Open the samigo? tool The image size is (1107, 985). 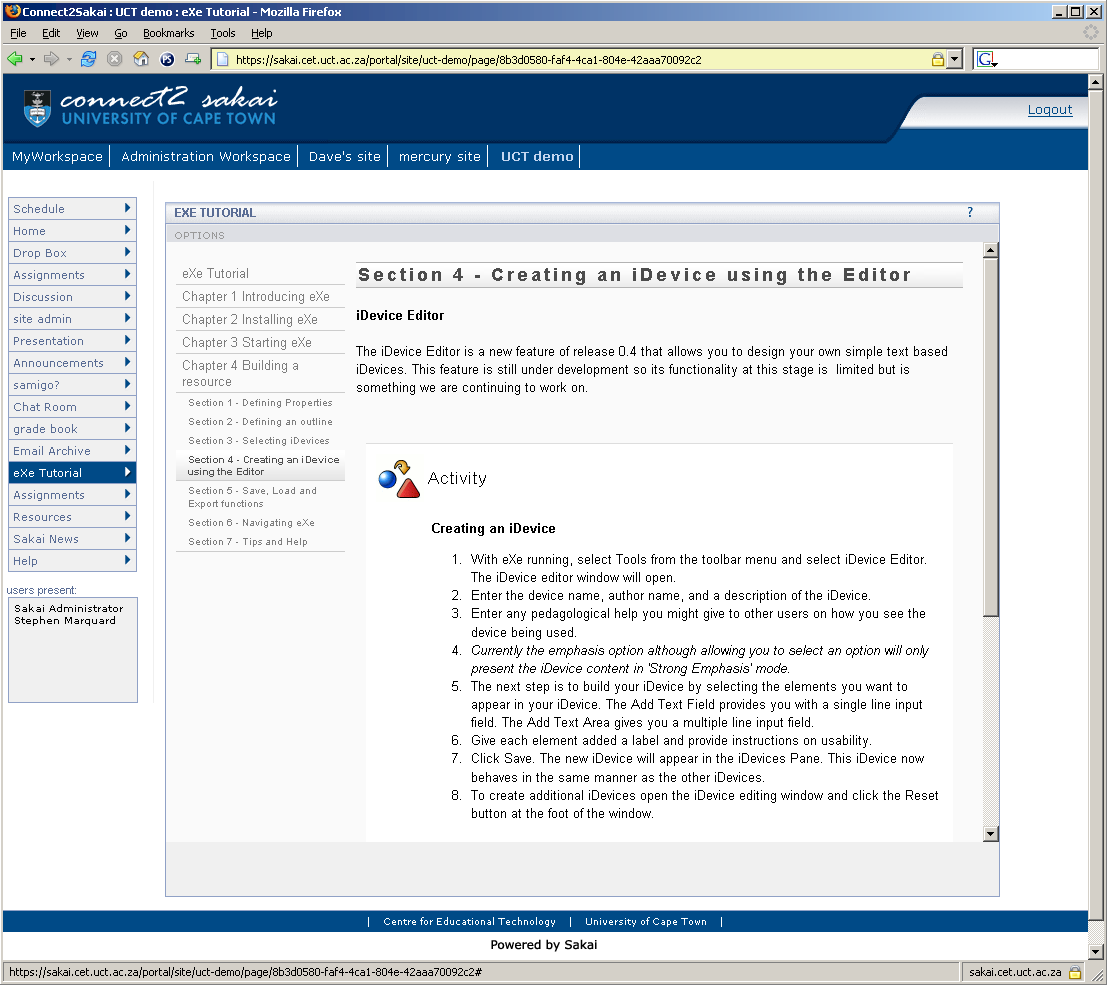pyautogui.click(x=72, y=385)
